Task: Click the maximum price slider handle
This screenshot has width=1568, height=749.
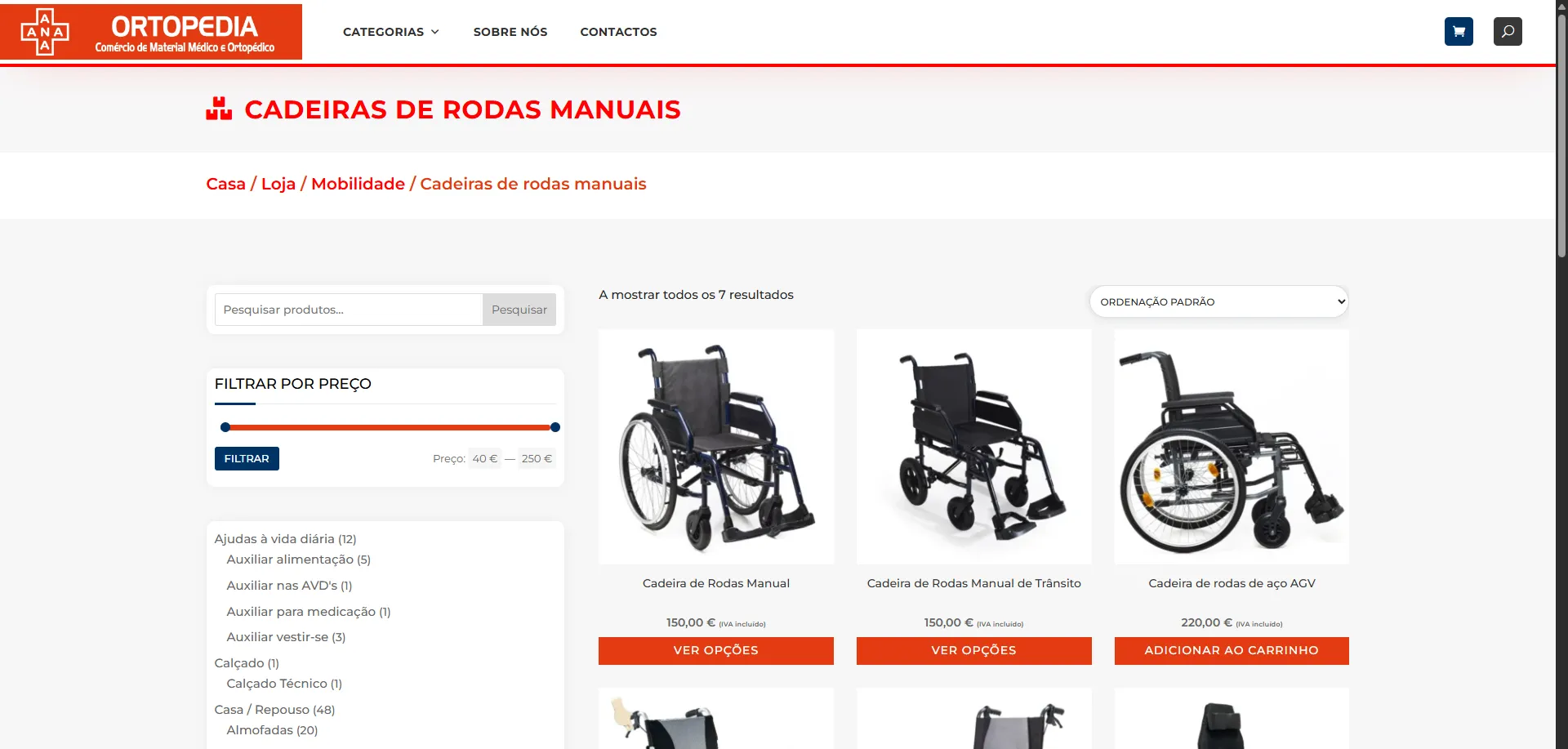Action: pos(555,427)
